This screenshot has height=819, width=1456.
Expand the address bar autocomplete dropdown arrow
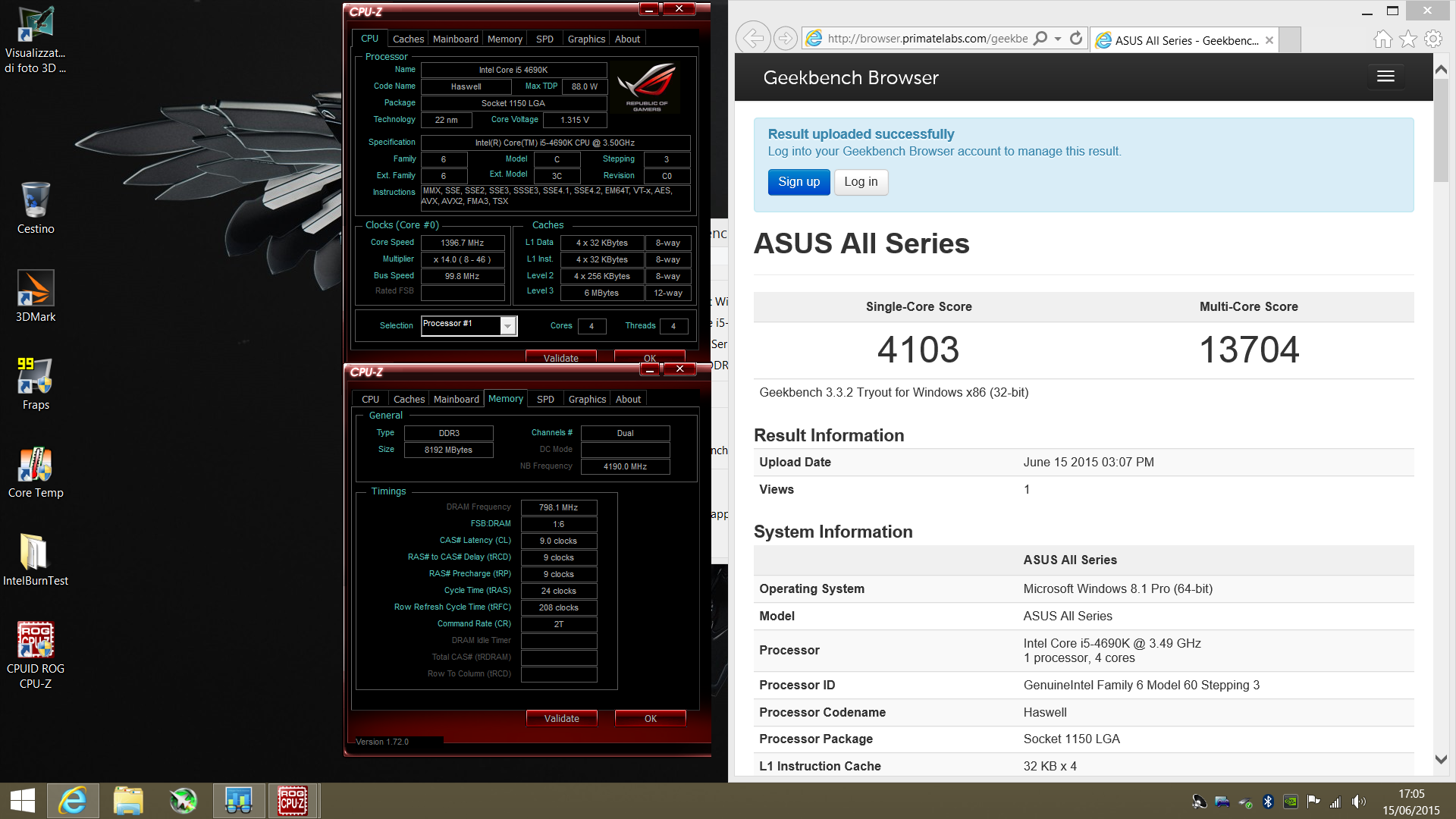[1058, 39]
